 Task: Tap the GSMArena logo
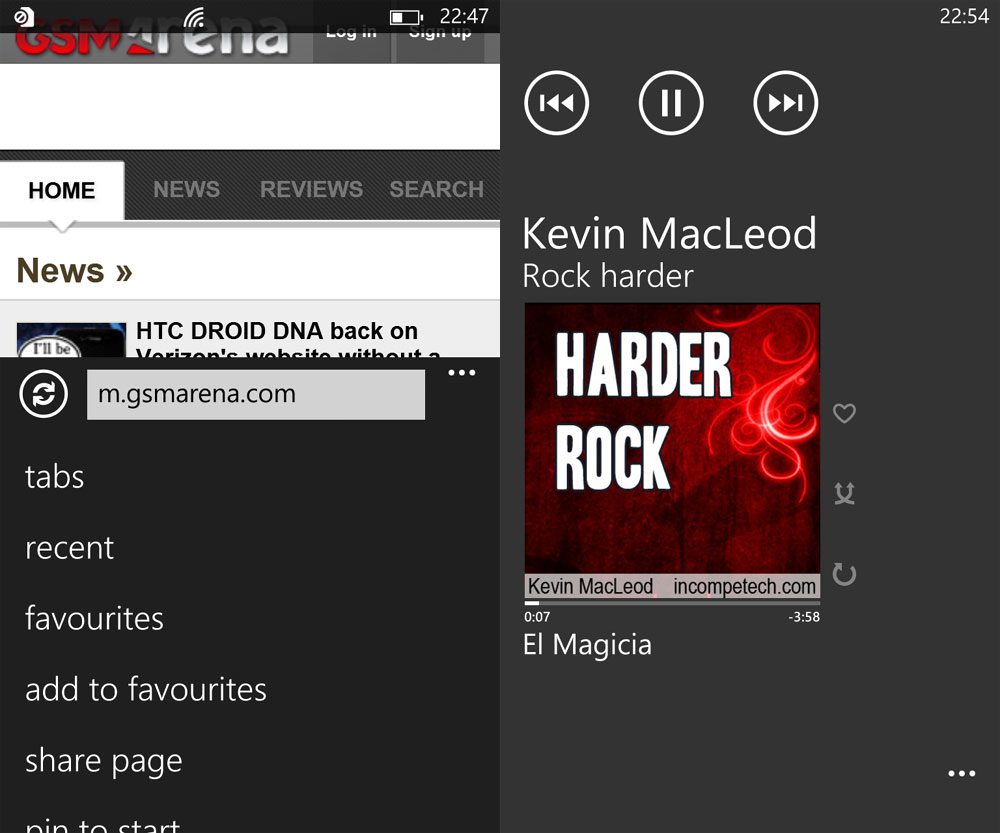coord(152,38)
